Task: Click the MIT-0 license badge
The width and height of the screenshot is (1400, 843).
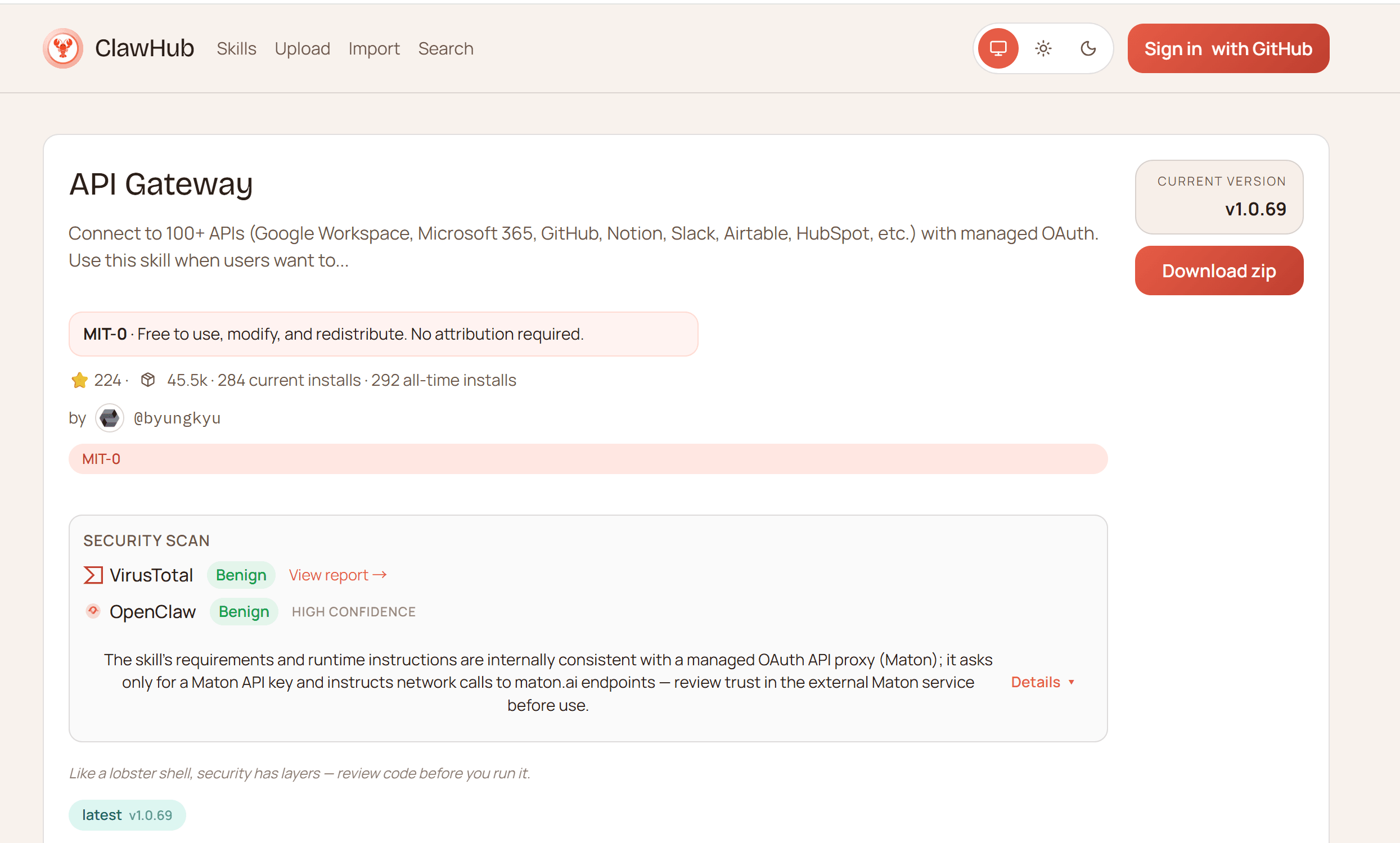Action: coord(101,458)
